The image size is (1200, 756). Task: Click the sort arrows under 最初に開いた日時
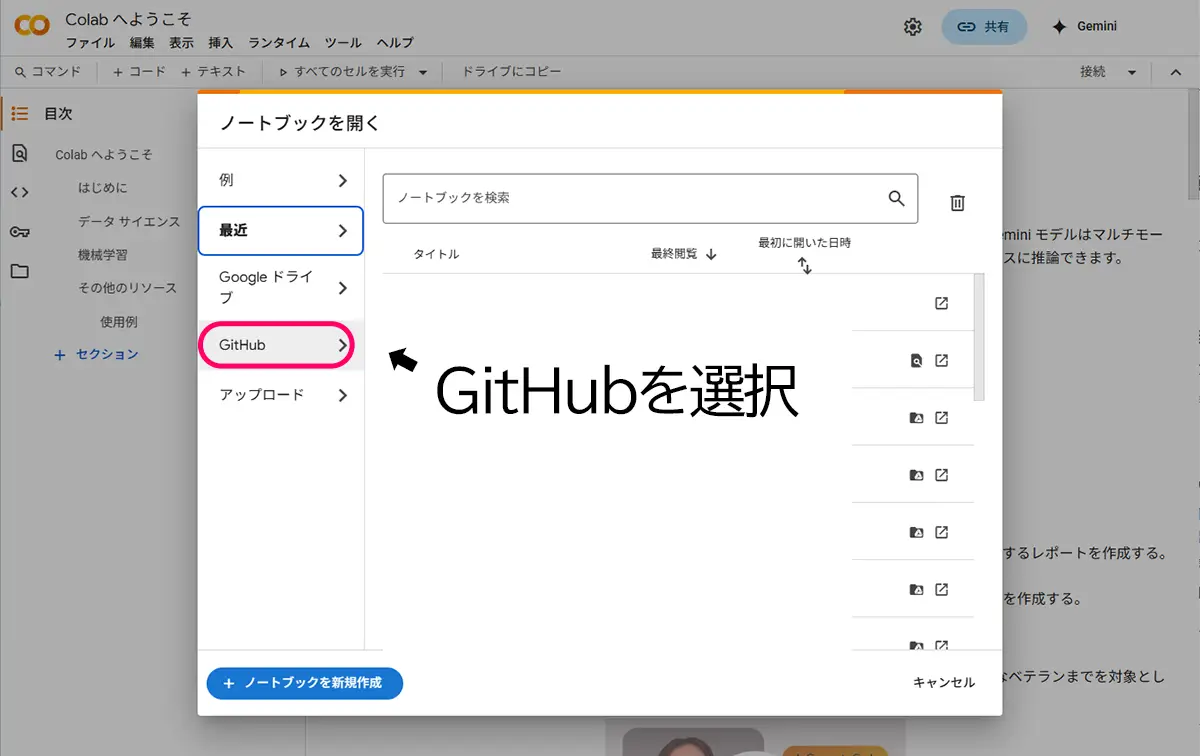(x=805, y=266)
